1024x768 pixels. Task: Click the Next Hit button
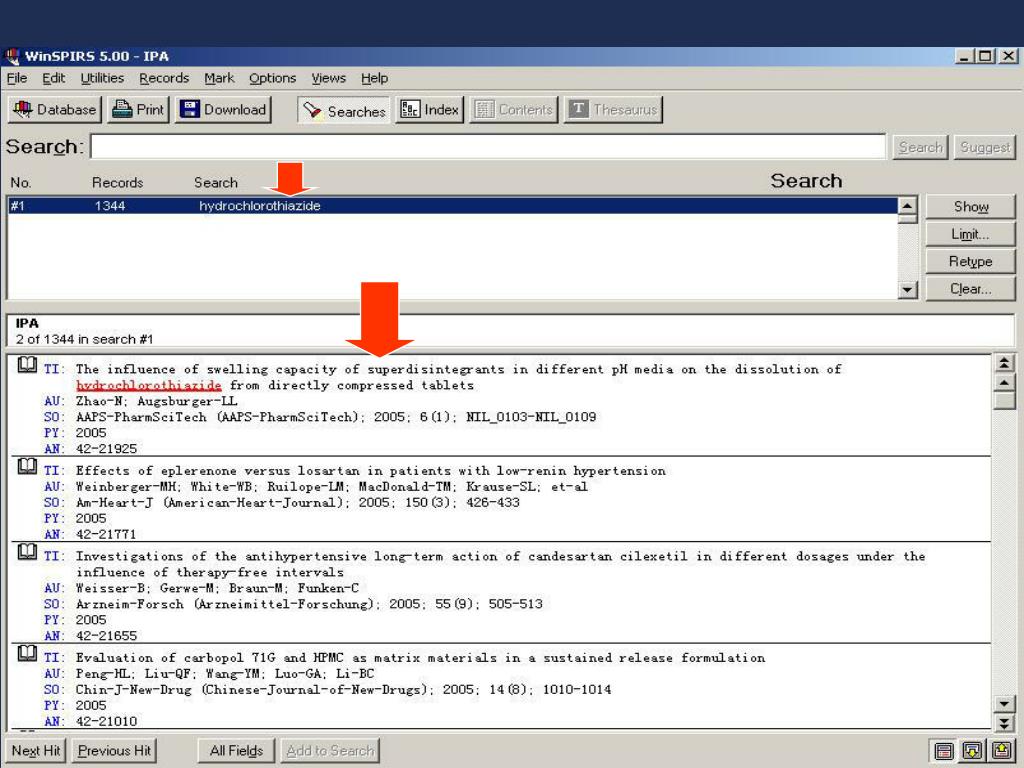pos(36,751)
